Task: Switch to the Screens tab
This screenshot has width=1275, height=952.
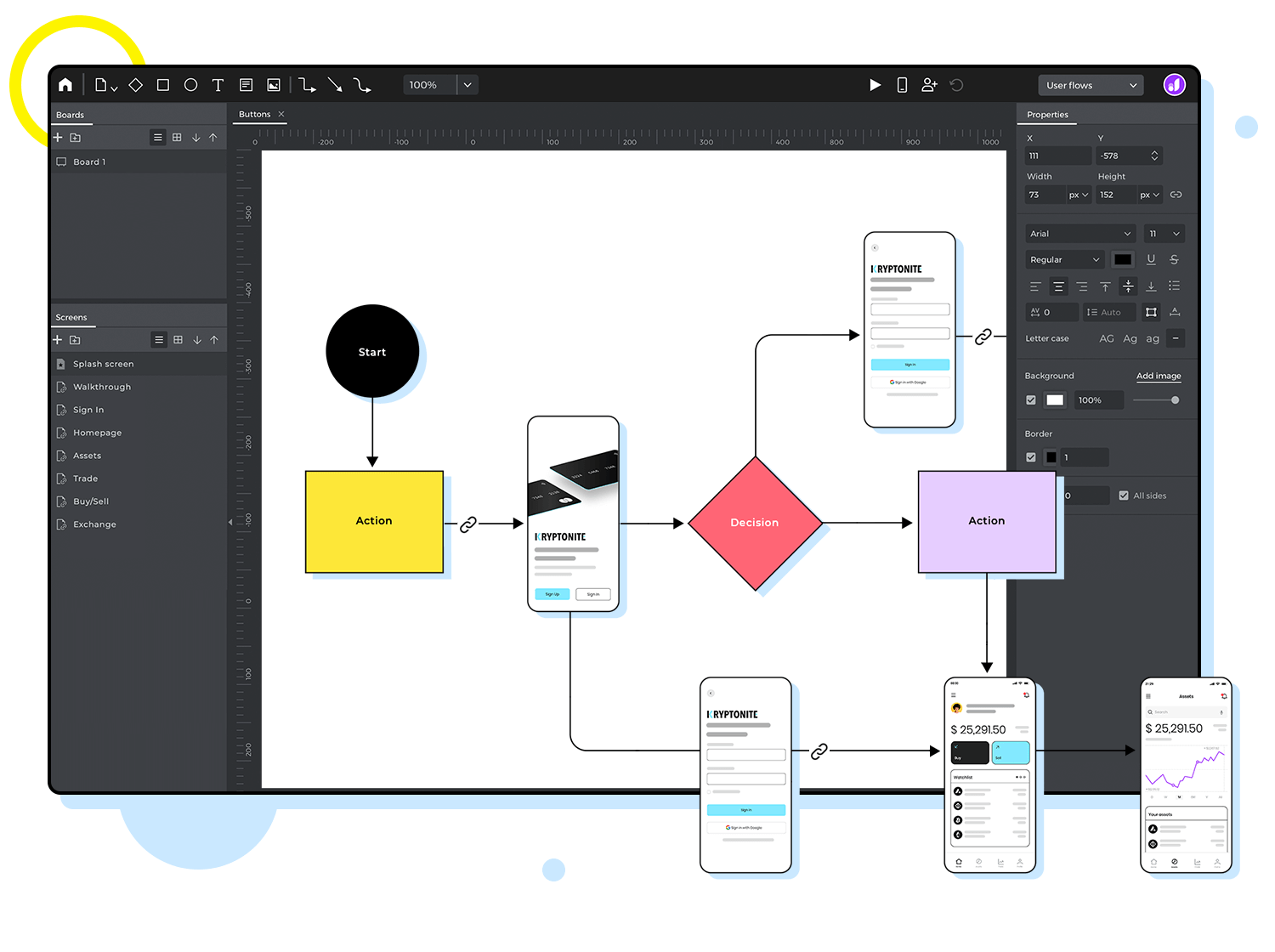Action: [x=71, y=317]
